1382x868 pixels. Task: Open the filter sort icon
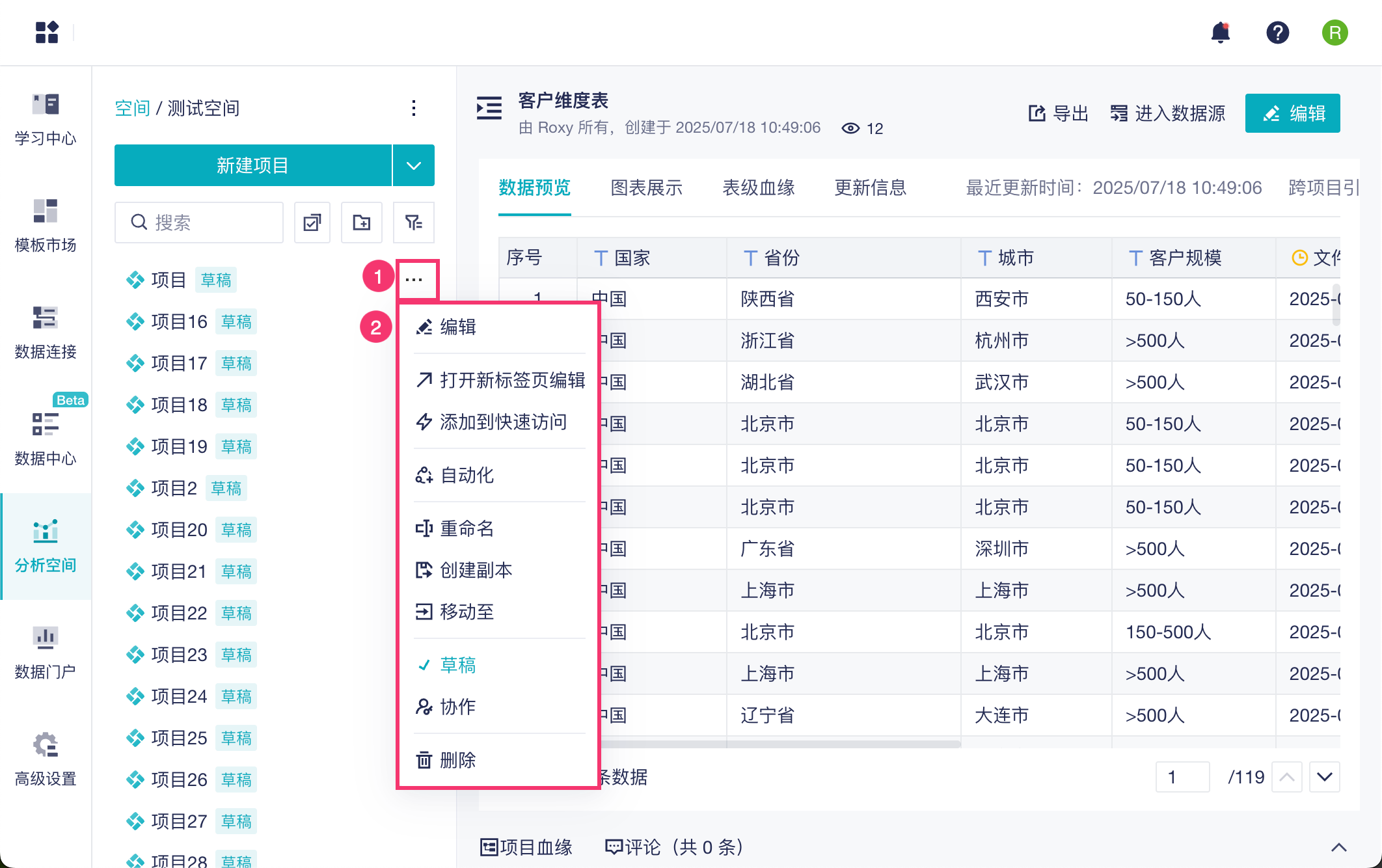[414, 223]
